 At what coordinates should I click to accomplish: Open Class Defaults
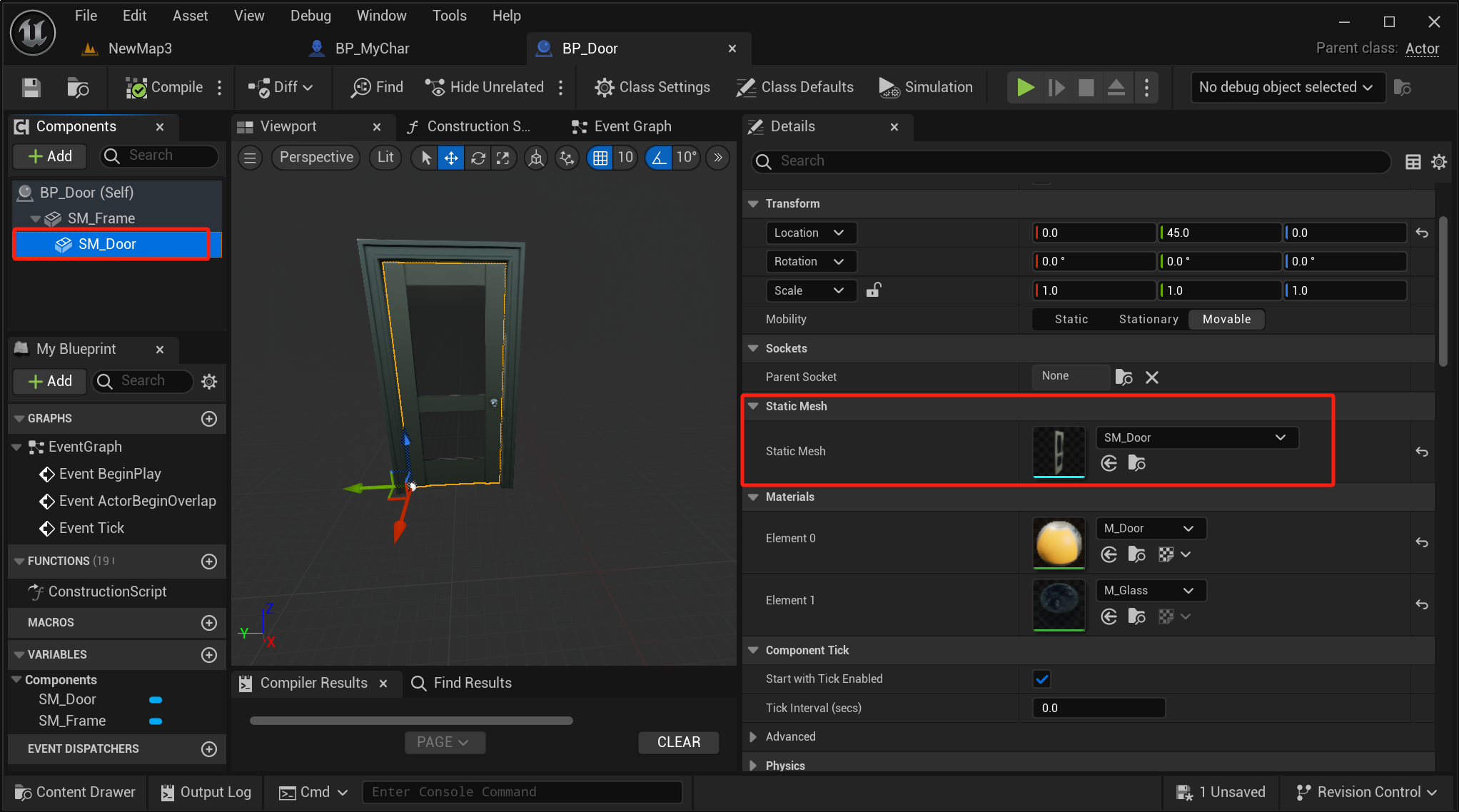click(x=794, y=87)
